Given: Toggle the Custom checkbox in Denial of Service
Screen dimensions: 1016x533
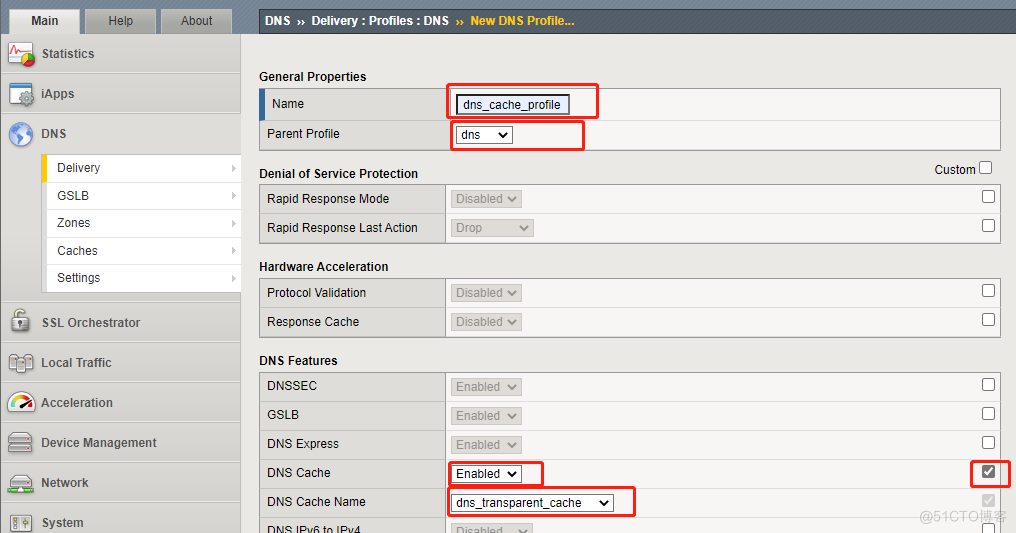Looking at the screenshot, I should 986,168.
